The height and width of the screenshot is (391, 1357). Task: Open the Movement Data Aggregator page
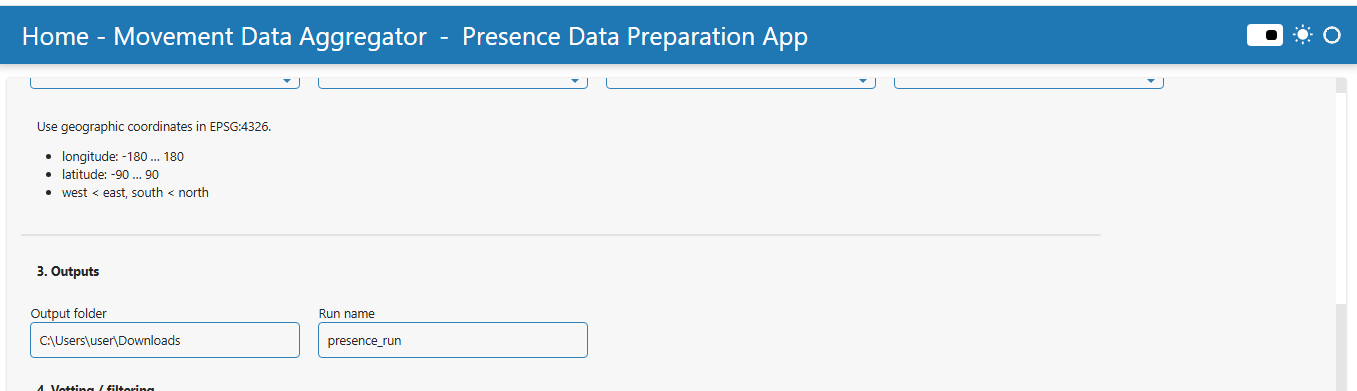(270, 37)
